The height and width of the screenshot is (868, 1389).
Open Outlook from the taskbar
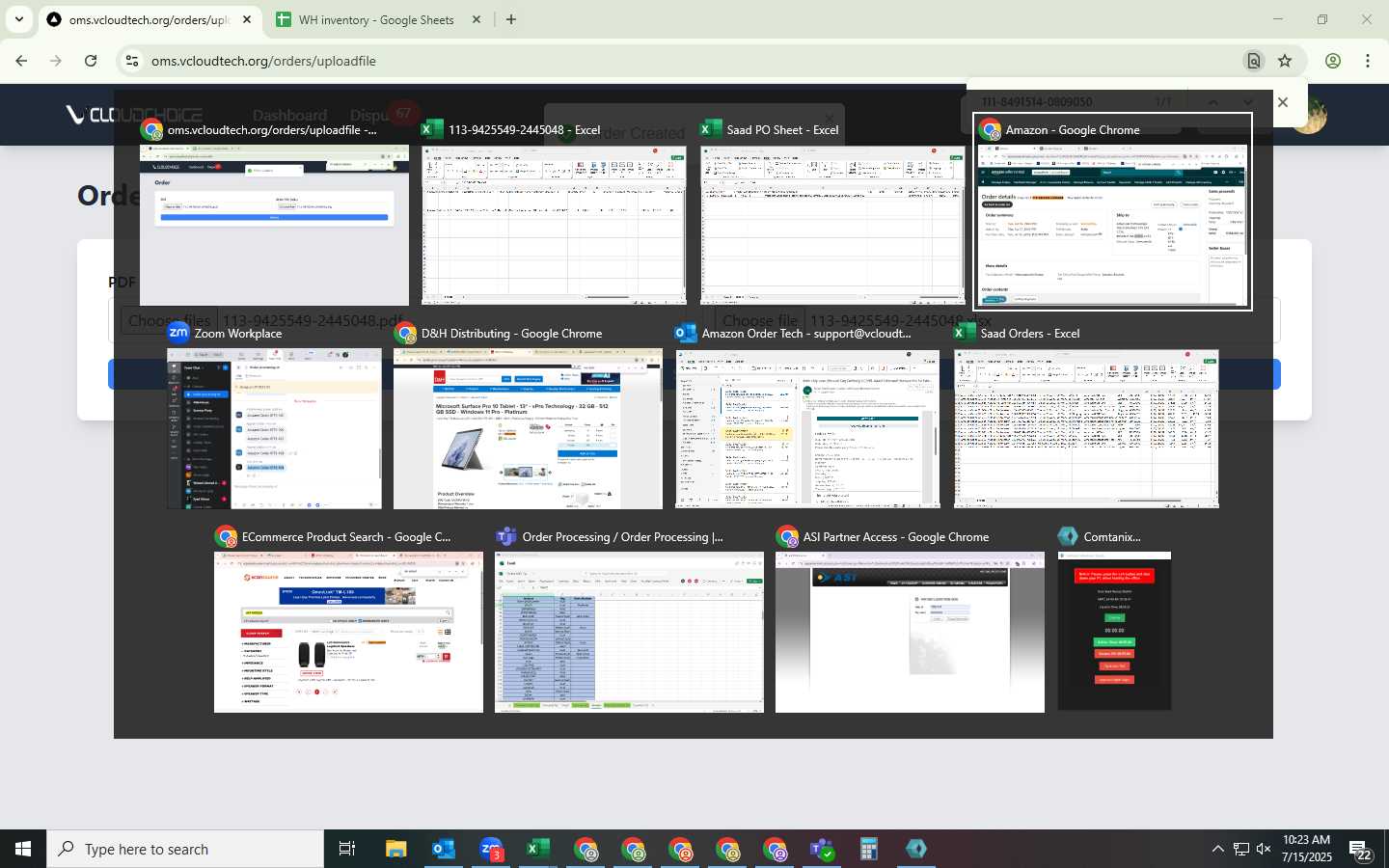(444, 849)
